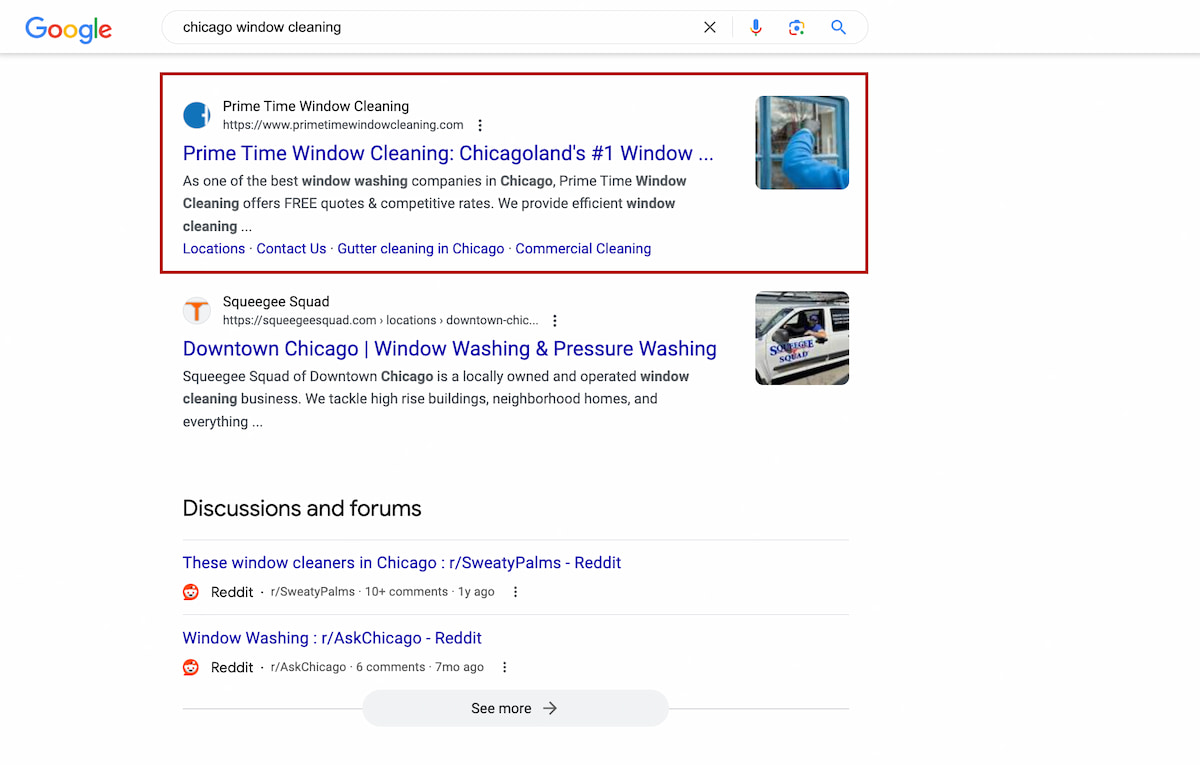
Task: Click the Google logo
Action: (x=68, y=29)
